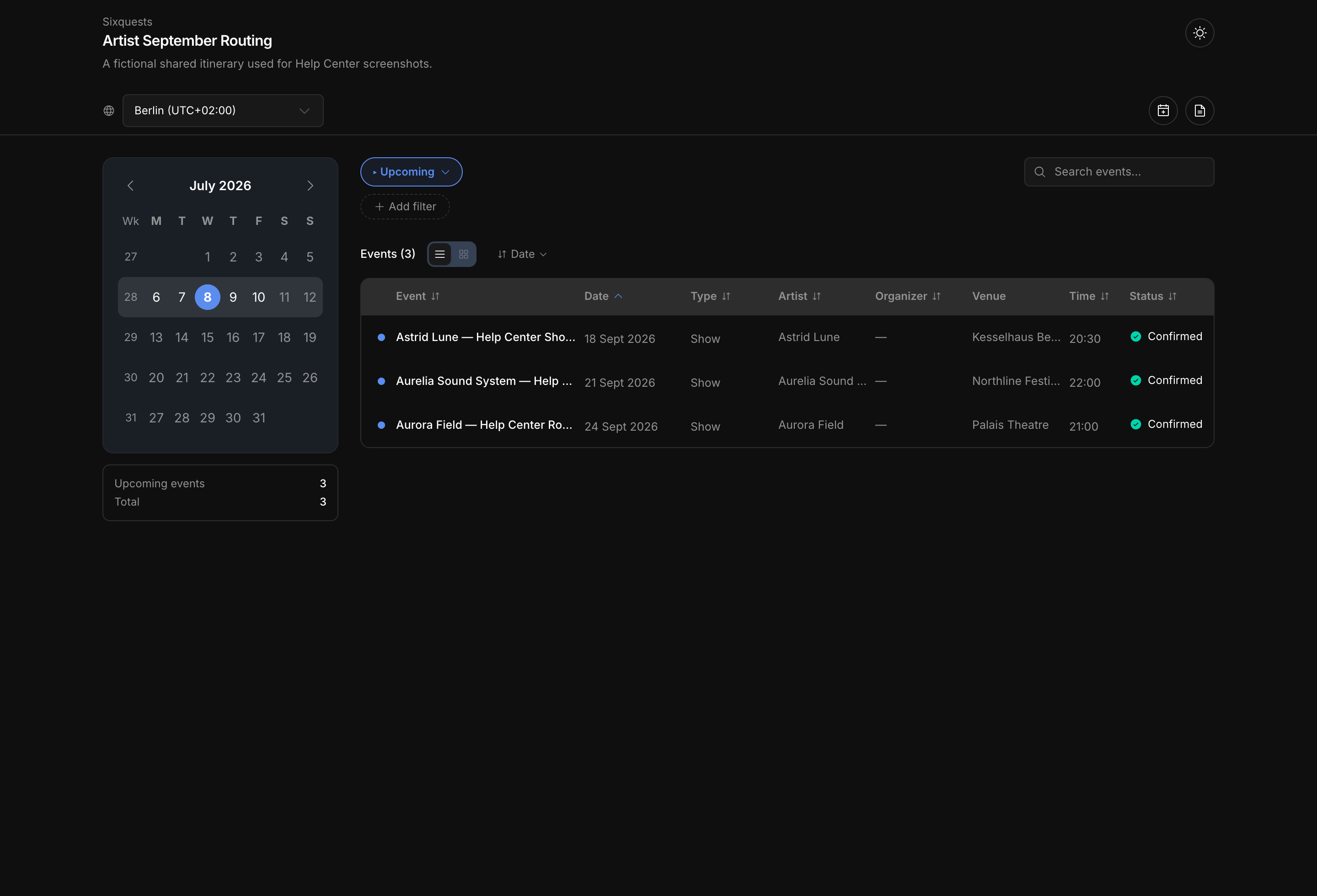Image resolution: width=1317 pixels, height=896 pixels.
Task: Click the Confirmed status of Aurora Field
Action: click(1166, 424)
